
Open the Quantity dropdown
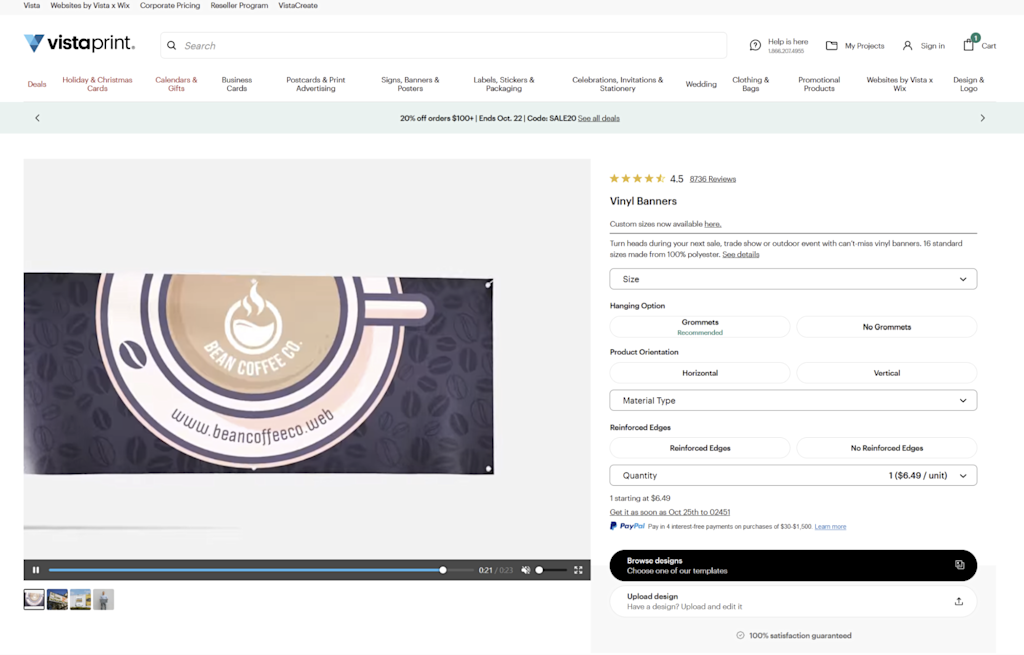coord(793,475)
